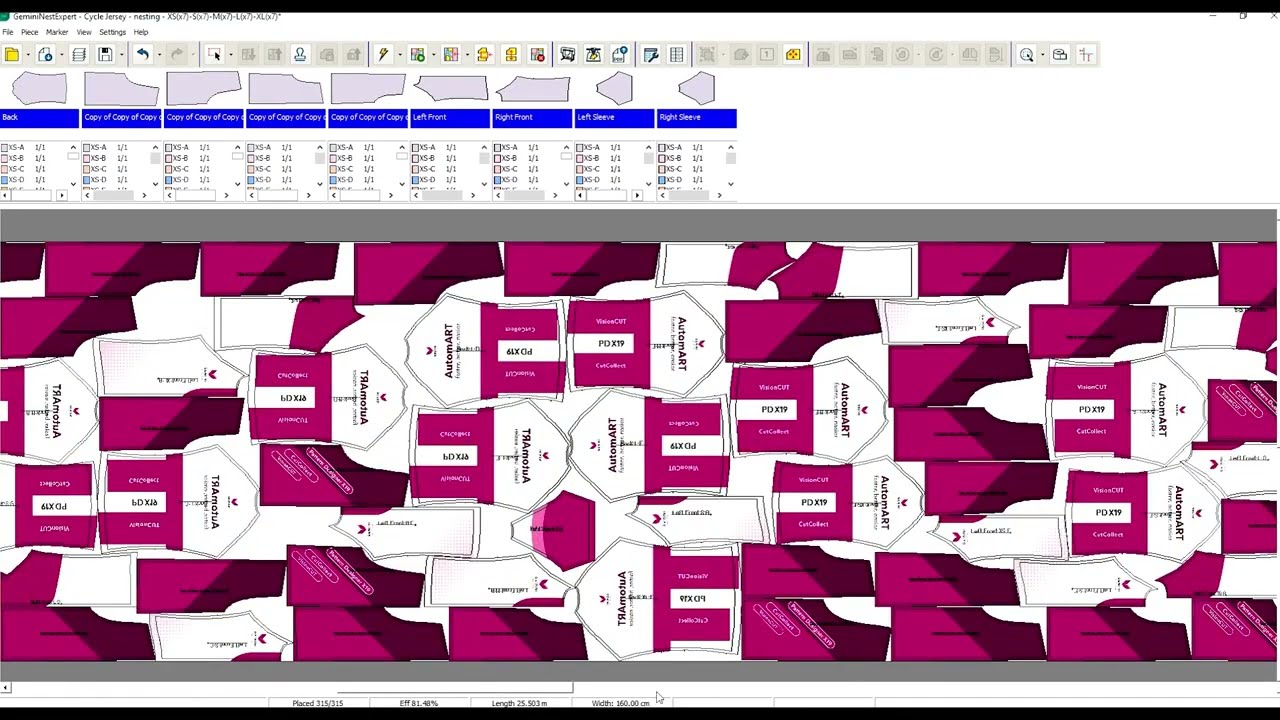Start automatic nesting with lightning icon
This screenshot has width=1280, height=720.
[383, 55]
